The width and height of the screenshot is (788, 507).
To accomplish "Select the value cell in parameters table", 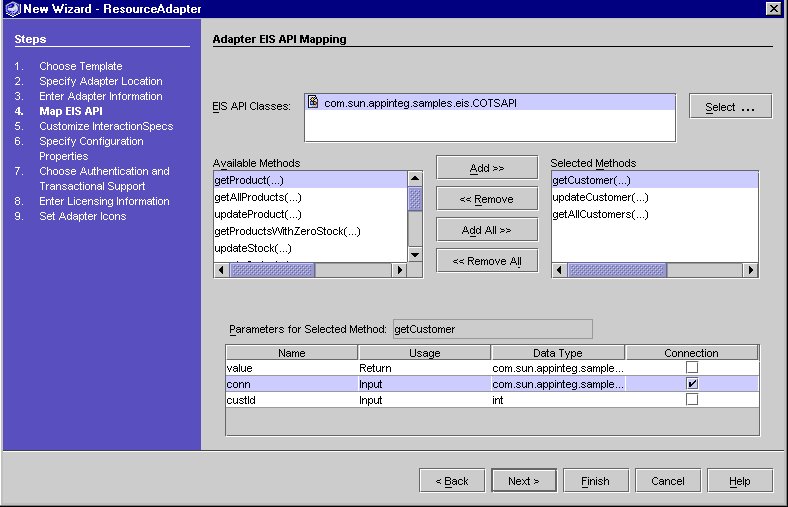I will pos(291,368).
